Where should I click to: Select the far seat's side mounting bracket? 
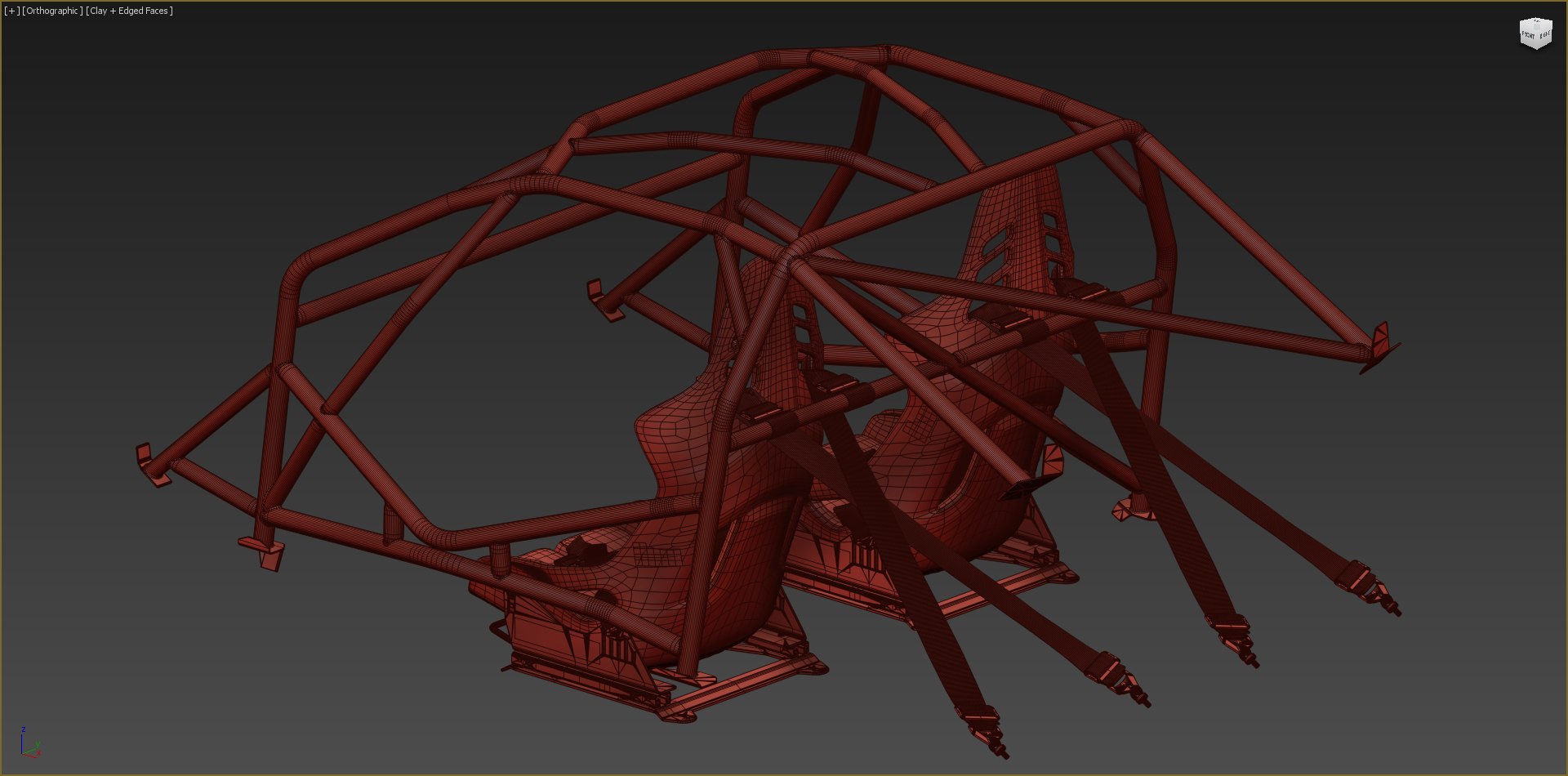coord(1052,462)
